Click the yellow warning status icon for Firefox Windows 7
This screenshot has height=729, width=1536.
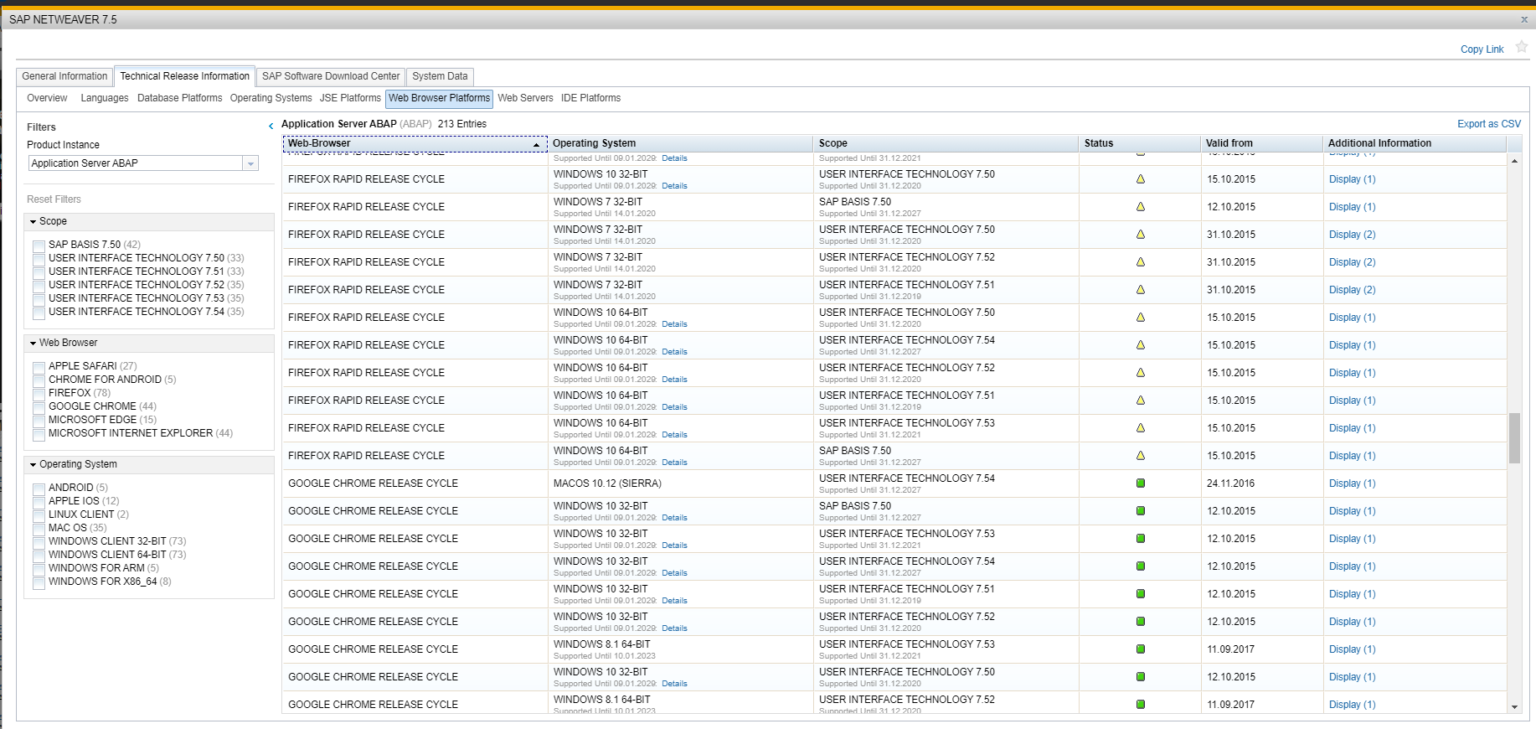1138,207
